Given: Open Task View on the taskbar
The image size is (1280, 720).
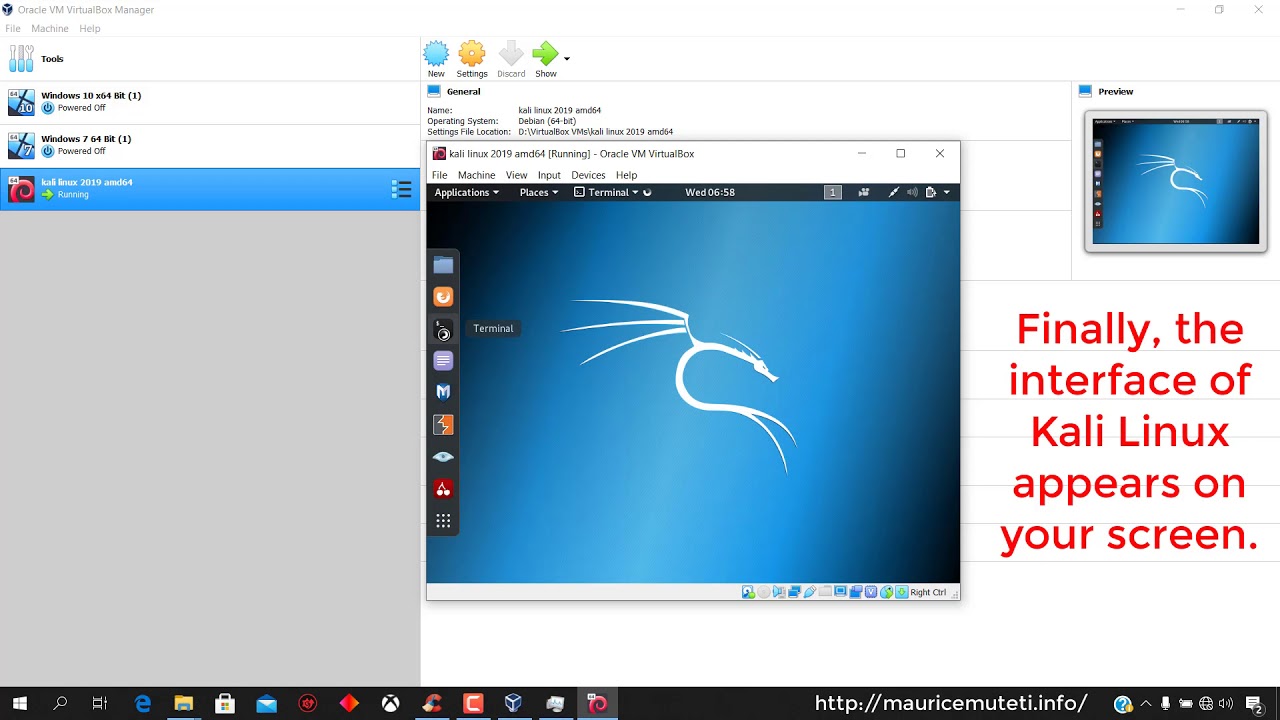Looking at the screenshot, I should [x=99, y=704].
